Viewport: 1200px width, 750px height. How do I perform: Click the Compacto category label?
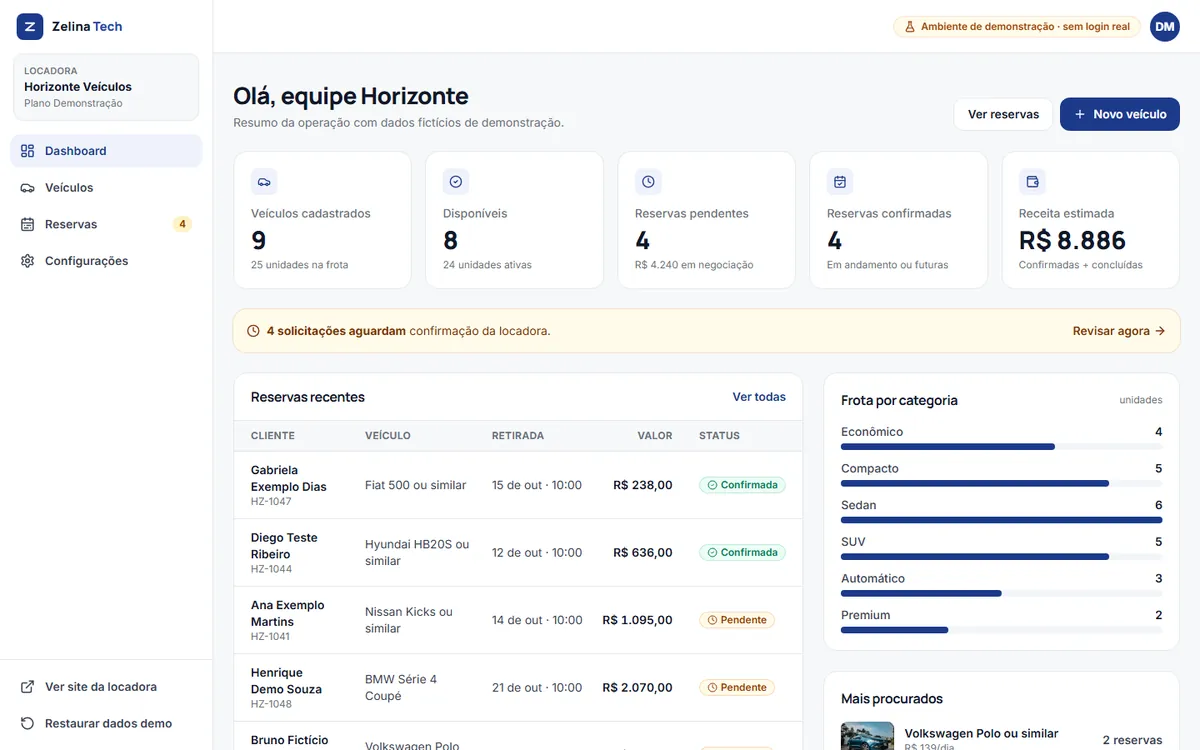point(870,468)
